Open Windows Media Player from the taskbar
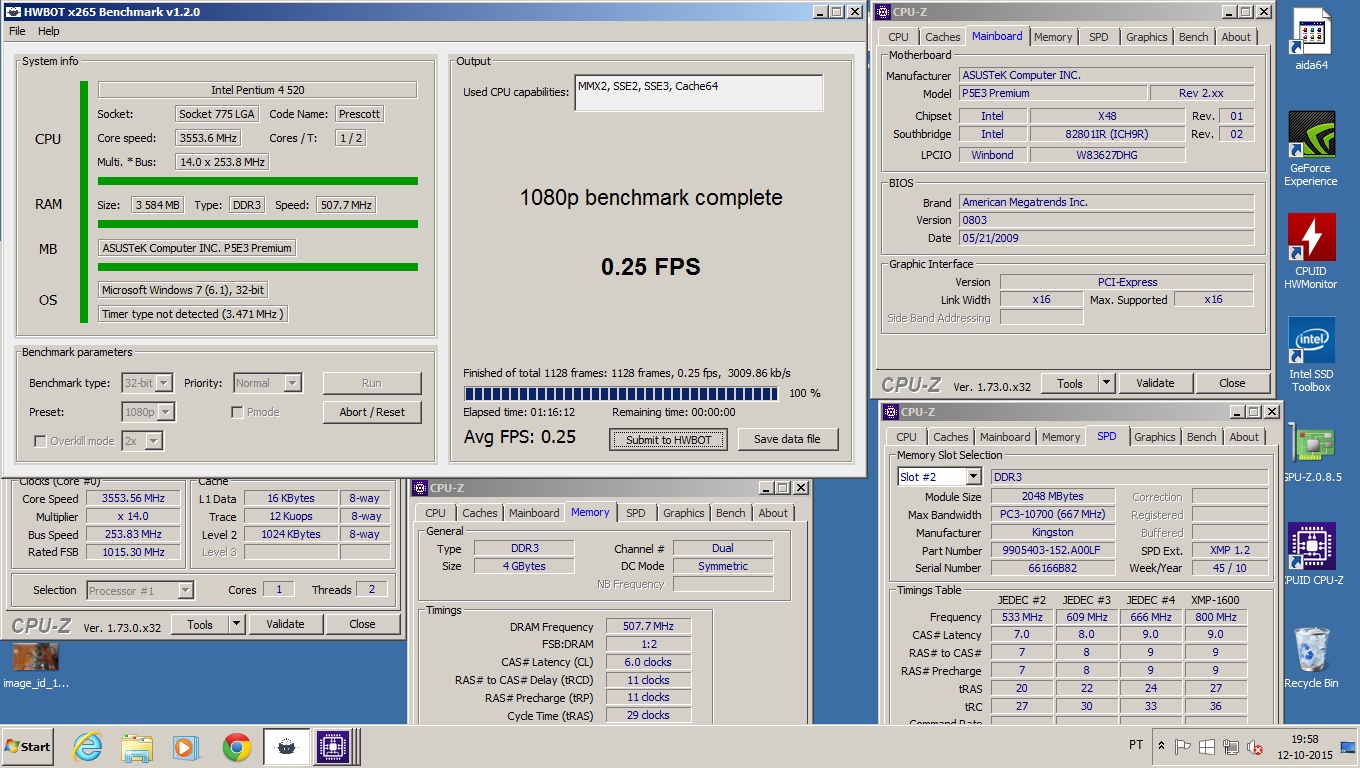This screenshot has height=768, width=1360. 185,746
